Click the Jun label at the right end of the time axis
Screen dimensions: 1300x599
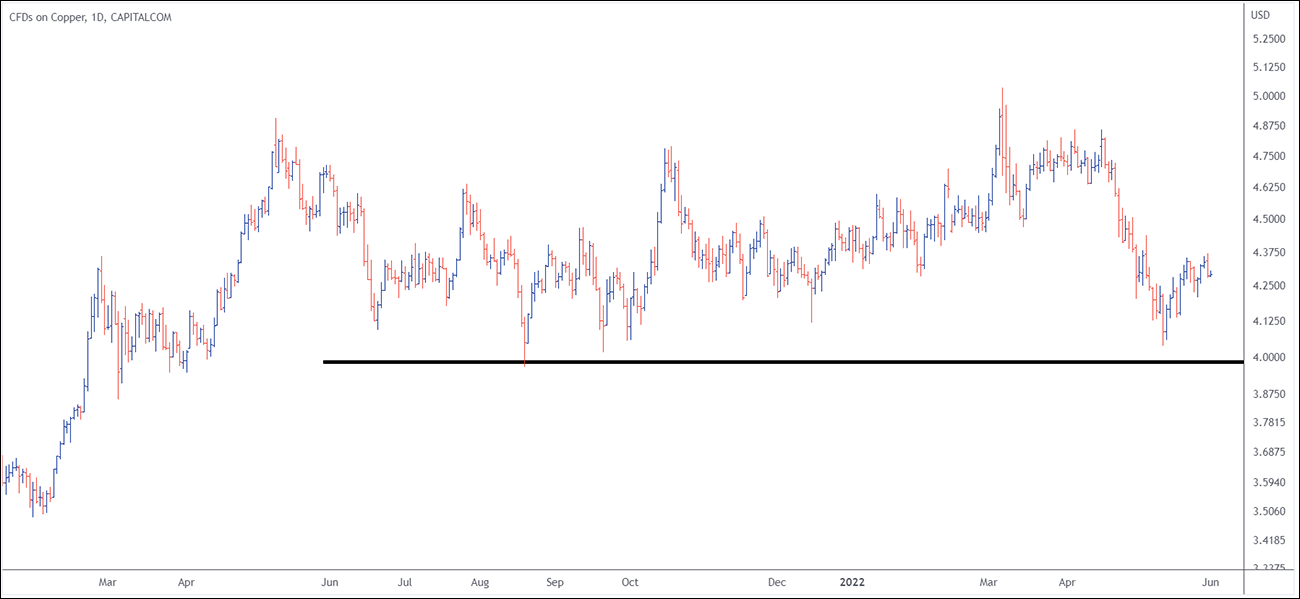tap(1210, 582)
